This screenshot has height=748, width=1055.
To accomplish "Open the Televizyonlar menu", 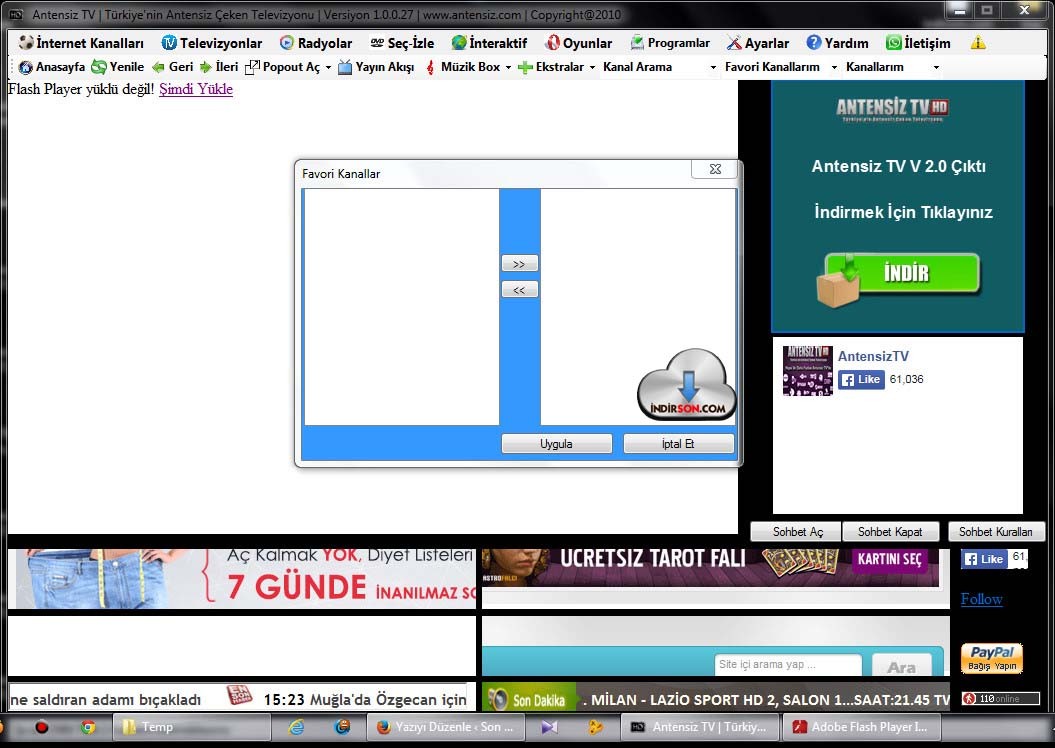I will click(x=212, y=43).
